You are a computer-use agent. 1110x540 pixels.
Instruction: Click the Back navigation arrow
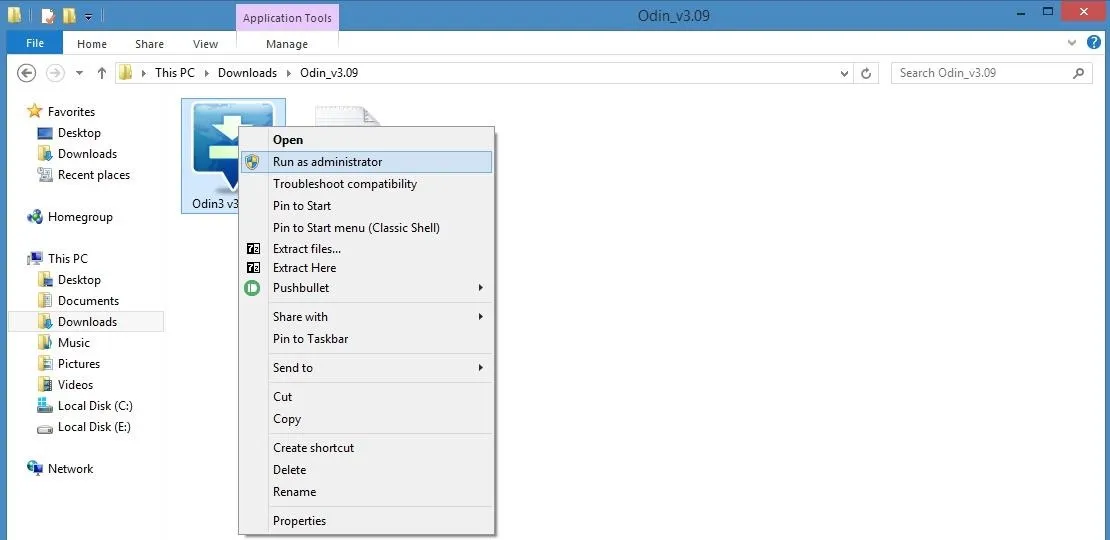click(x=26, y=73)
